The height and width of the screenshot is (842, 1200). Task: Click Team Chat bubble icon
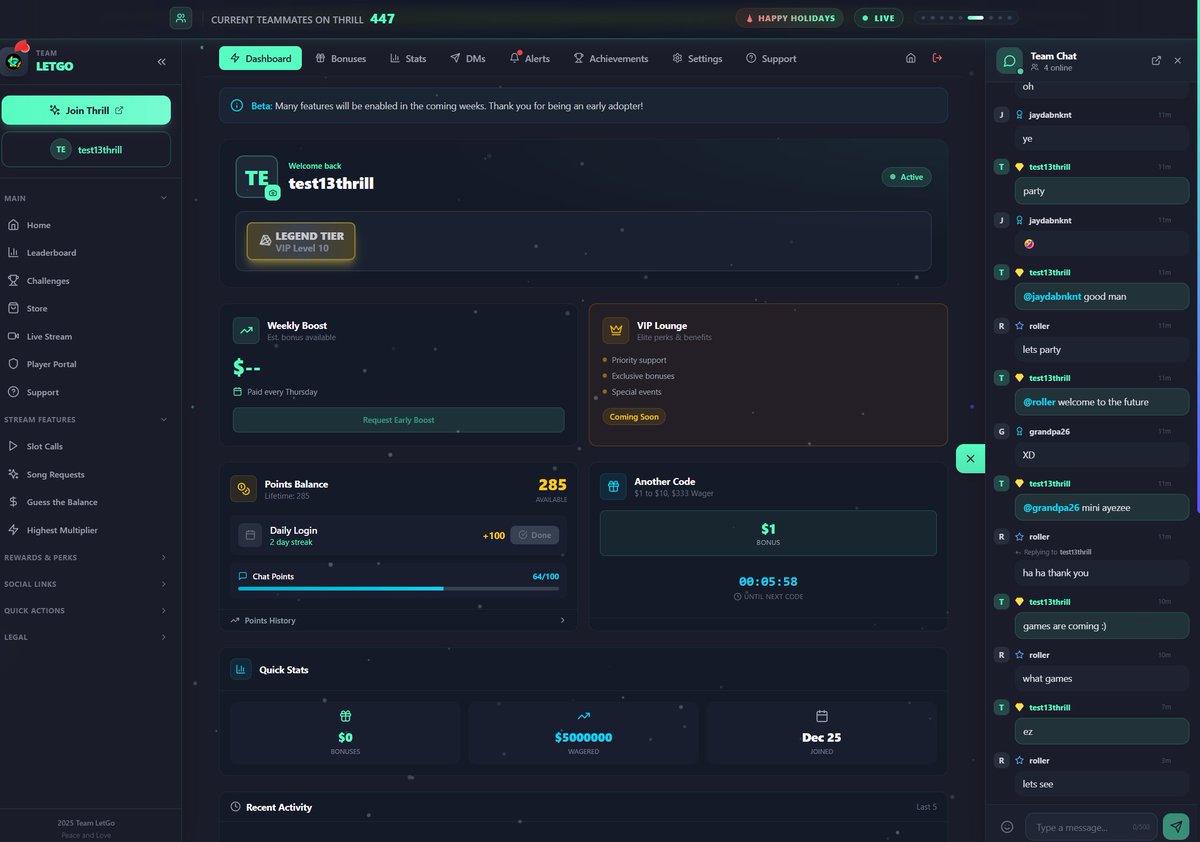[1010, 61]
